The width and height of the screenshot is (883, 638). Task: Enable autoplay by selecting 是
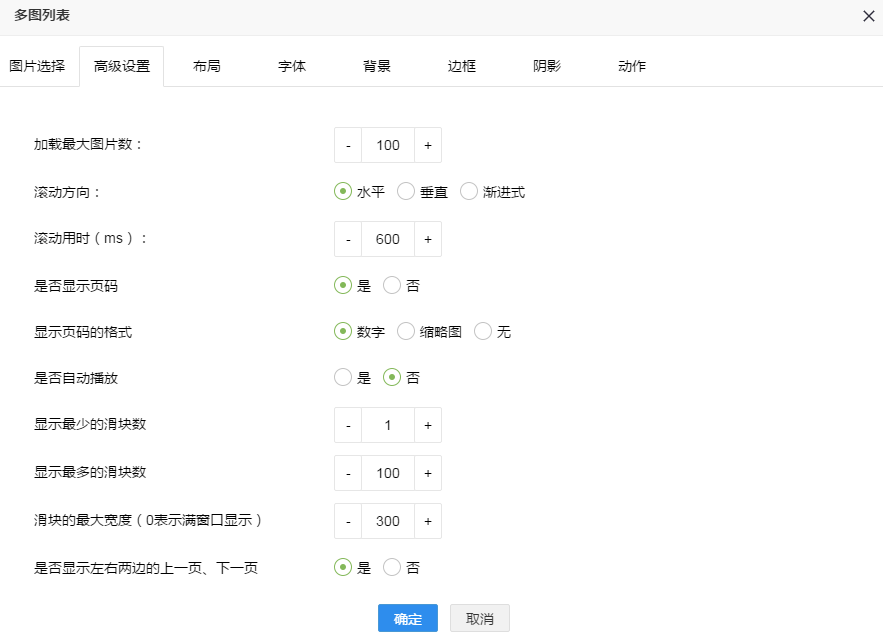343,378
